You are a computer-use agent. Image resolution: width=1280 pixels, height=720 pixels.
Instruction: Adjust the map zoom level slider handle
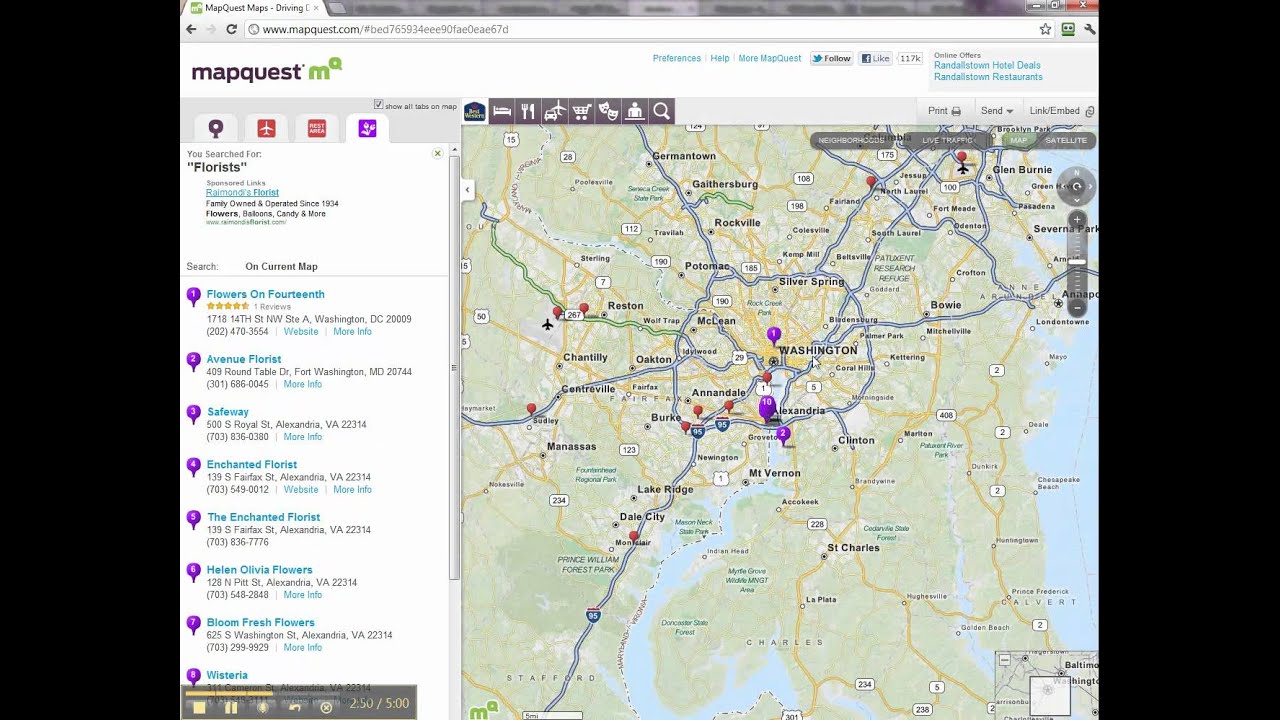click(1077, 263)
